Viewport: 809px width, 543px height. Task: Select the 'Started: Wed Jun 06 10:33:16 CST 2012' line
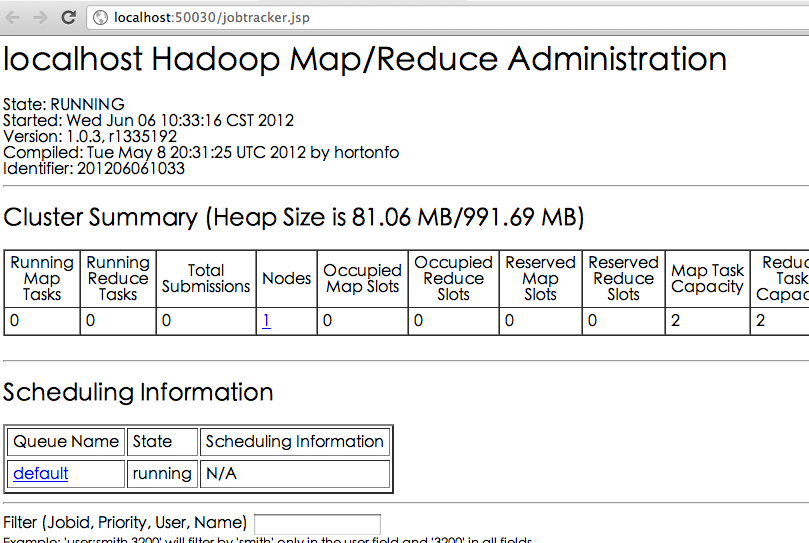click(x=149, y=120)
